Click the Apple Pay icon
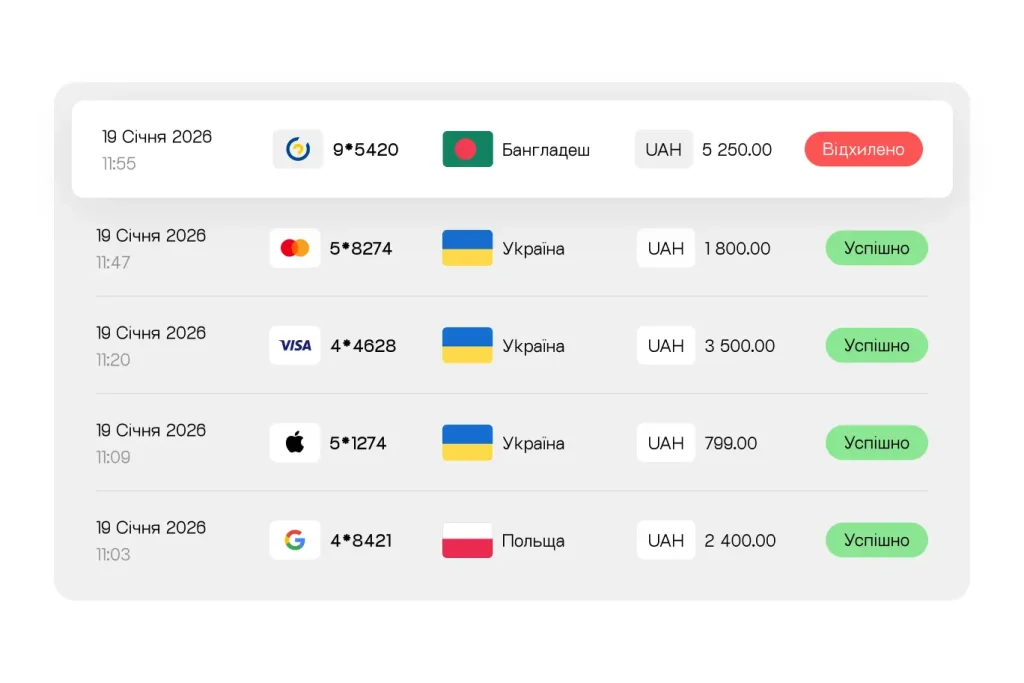Screen dimensions: 1024x683 (295, 443)
